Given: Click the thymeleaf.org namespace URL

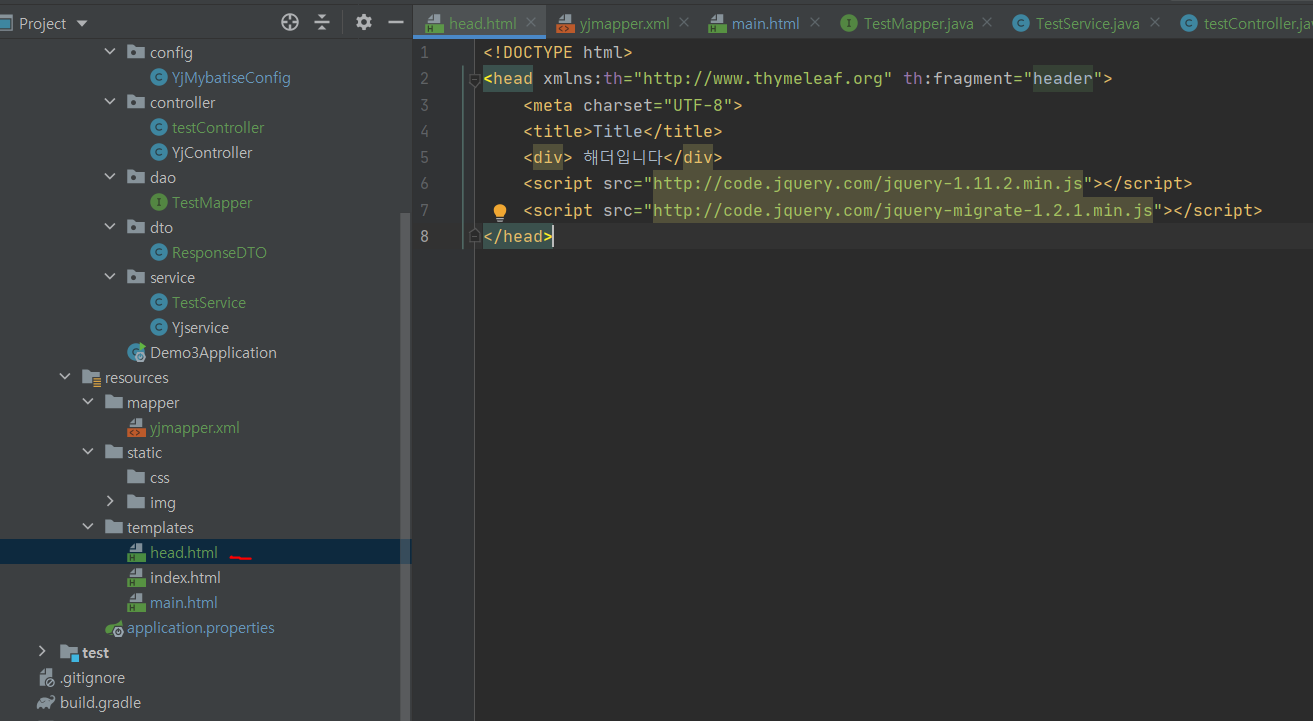Looking at the screenshot, I should [x=768, y=78].
